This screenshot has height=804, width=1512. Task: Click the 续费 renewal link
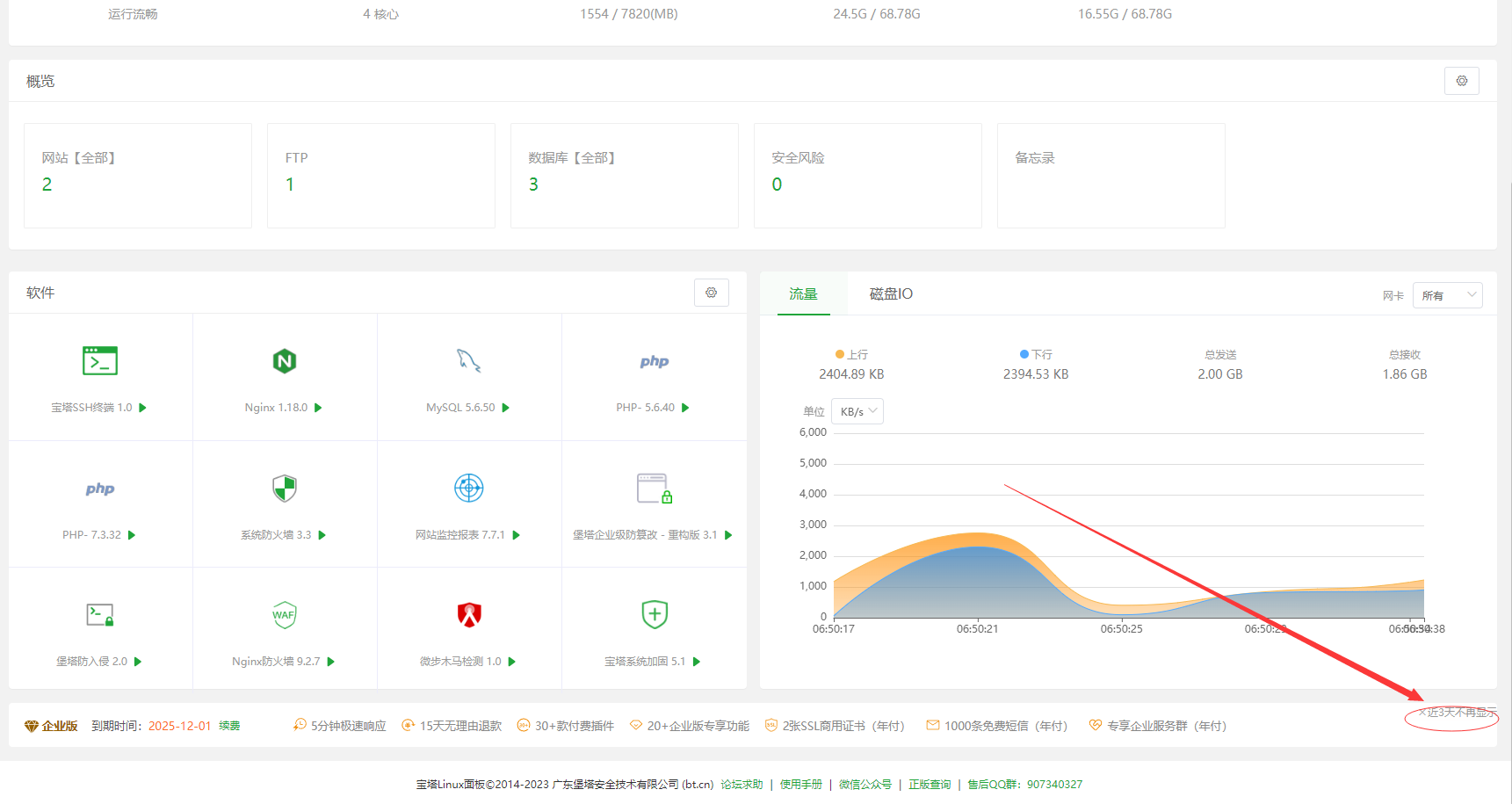click(229, 726)
